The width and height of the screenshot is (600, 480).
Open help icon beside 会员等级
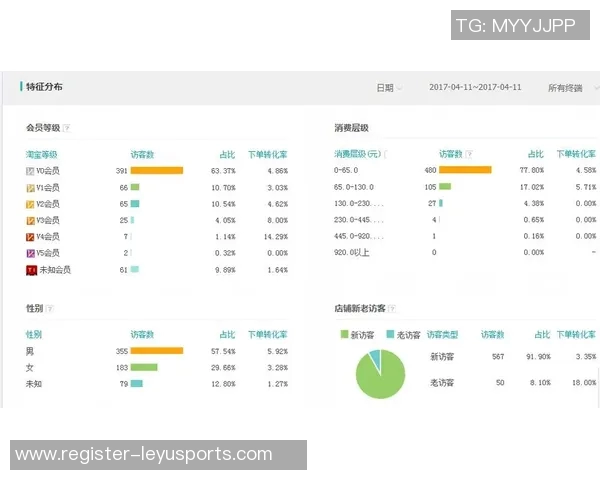67,128
